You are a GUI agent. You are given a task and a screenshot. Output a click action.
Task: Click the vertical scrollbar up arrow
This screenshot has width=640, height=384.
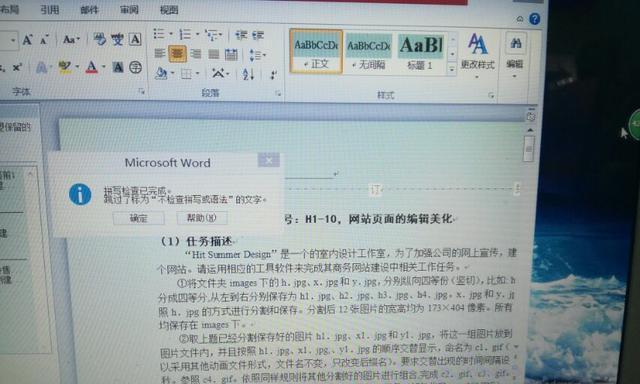(x=530, y=131)
